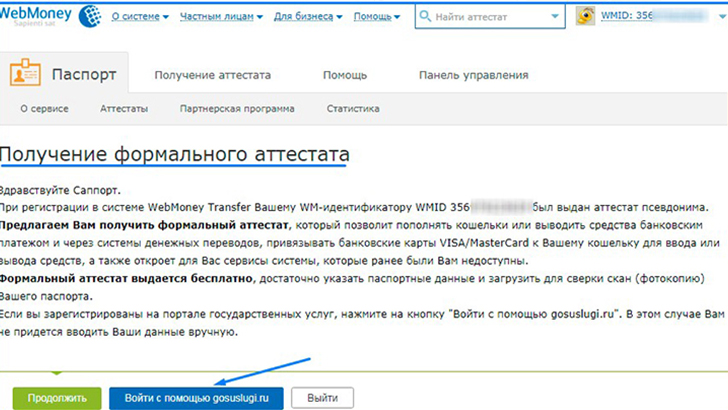The width and height of the screenshot is (728, 410).
Task: Open the Частным лицам dropdown menu
Action: tap(221, 17)
